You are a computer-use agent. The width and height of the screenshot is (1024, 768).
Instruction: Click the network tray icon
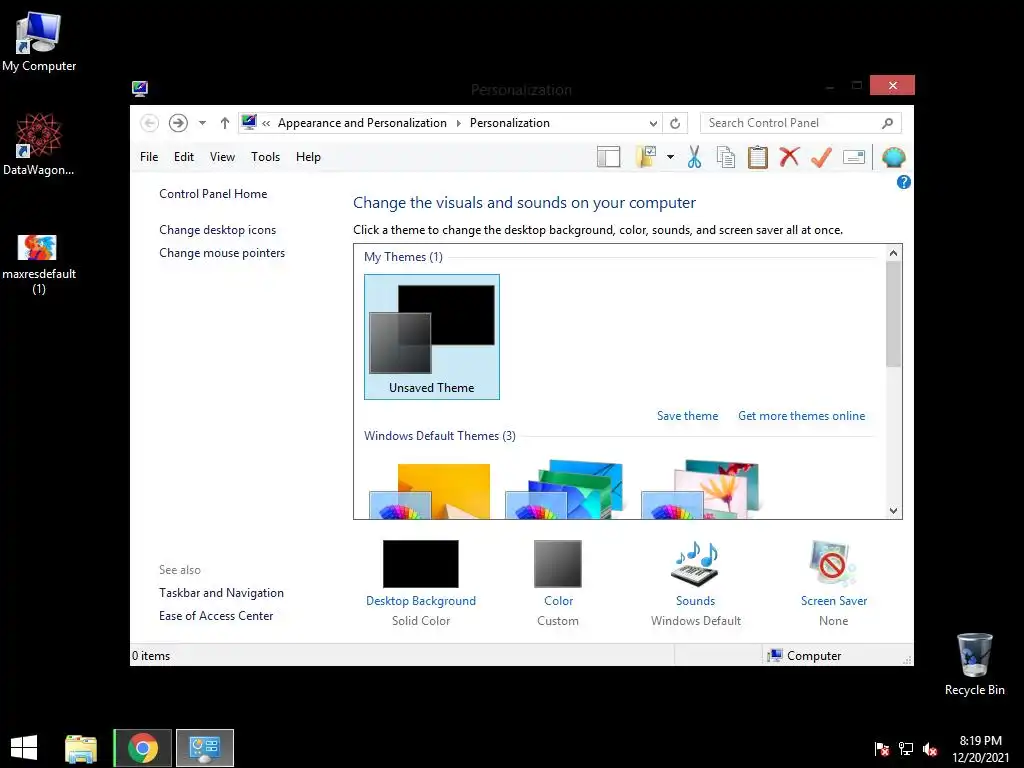906,748
